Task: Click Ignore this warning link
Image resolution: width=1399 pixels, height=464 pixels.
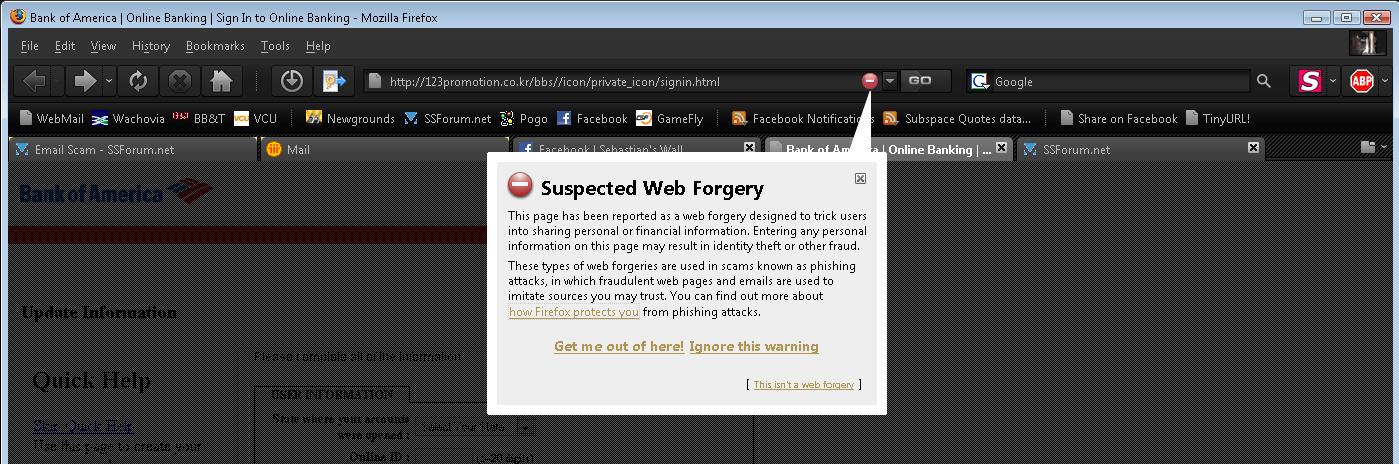Action: pyautogui.click(x=754, y=347)
